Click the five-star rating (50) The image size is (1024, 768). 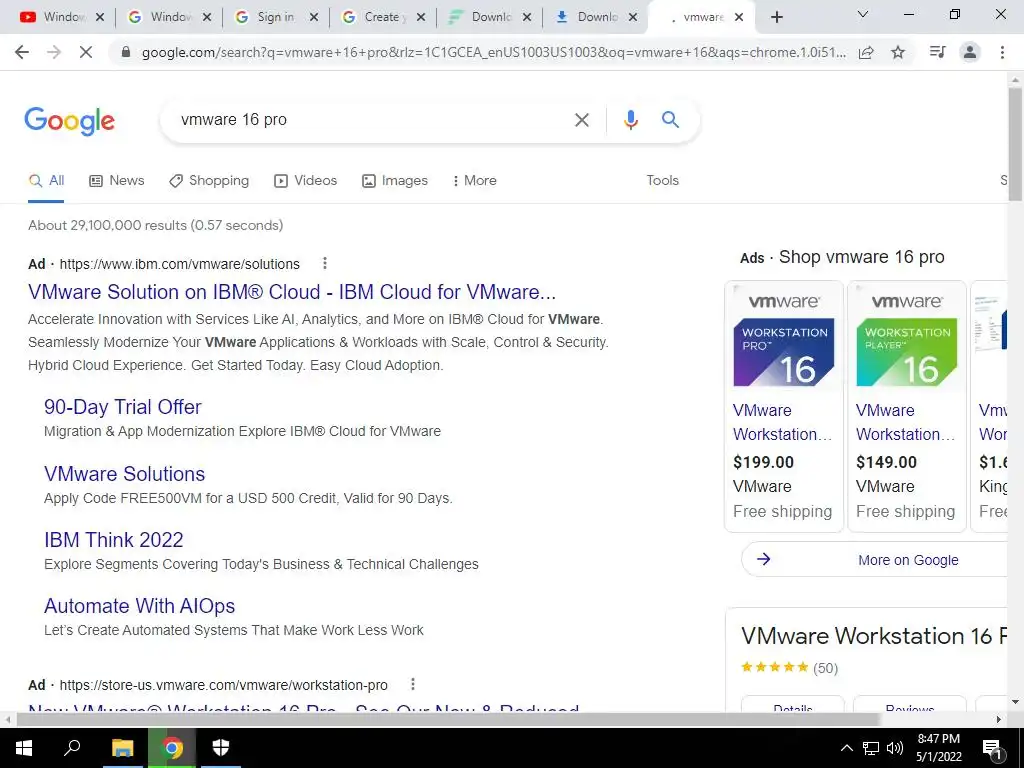[x=789, y=667]
